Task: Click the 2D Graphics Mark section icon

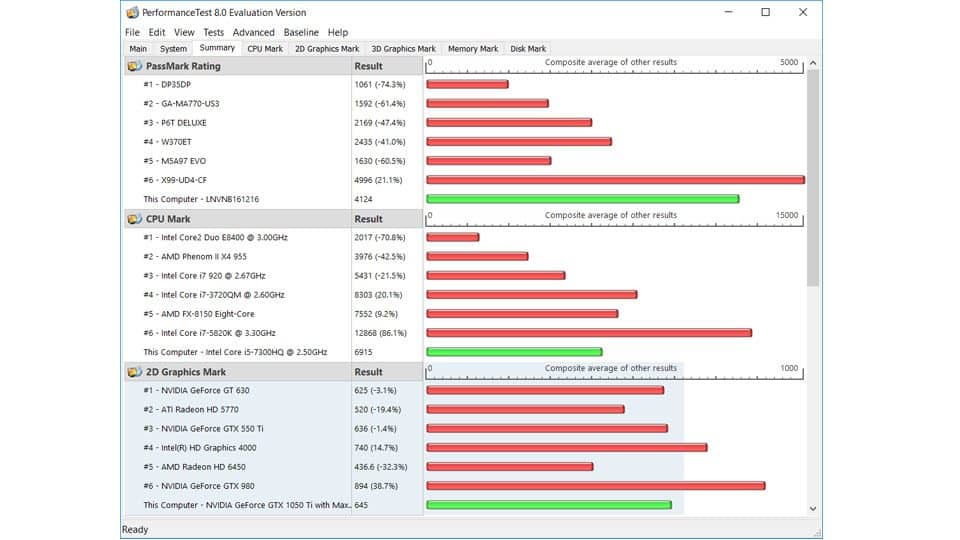Action: point(134,372)
